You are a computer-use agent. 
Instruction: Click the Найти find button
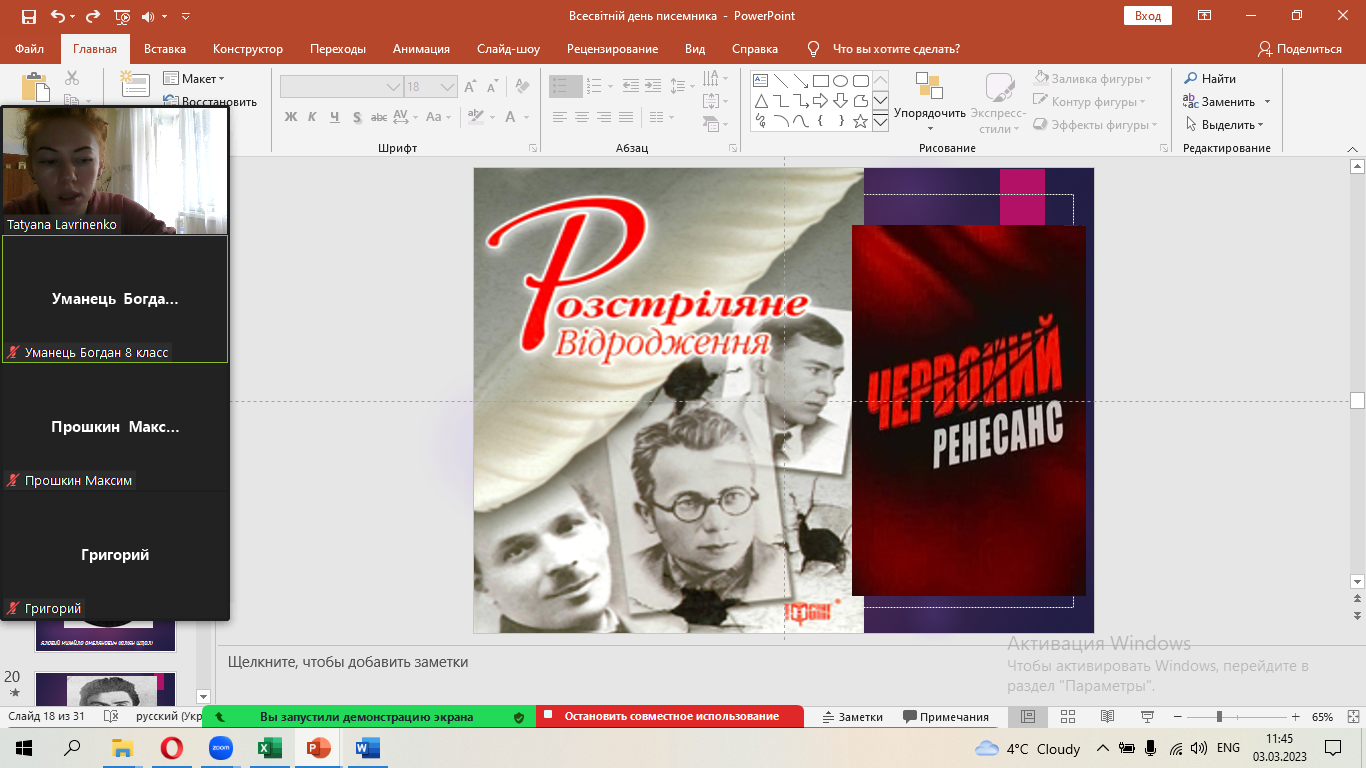click(x=1211, y=78)
